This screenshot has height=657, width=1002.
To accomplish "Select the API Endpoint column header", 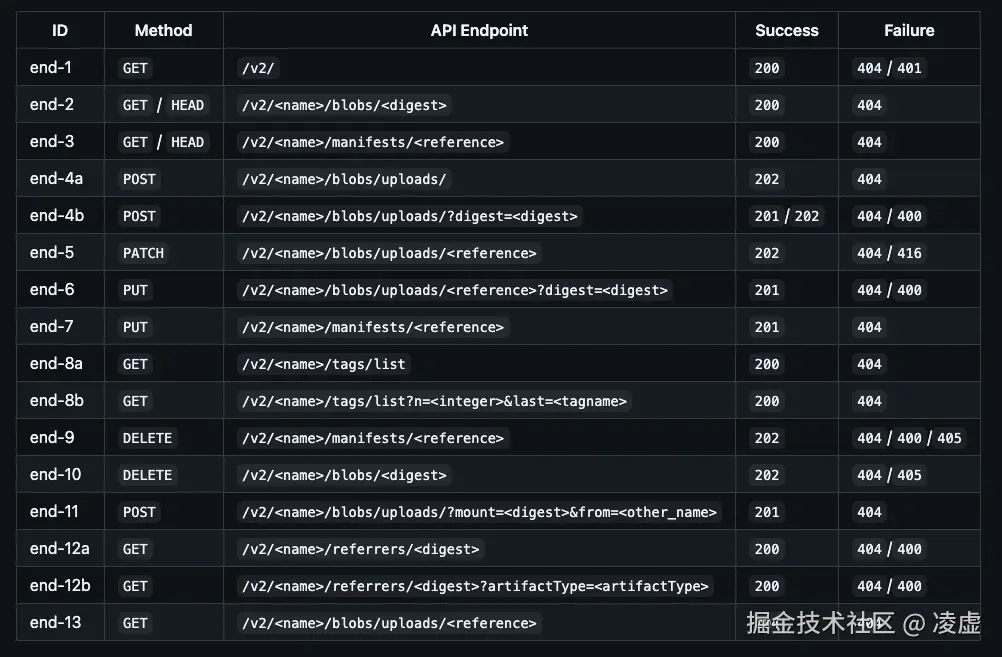I will coord(479,30).
